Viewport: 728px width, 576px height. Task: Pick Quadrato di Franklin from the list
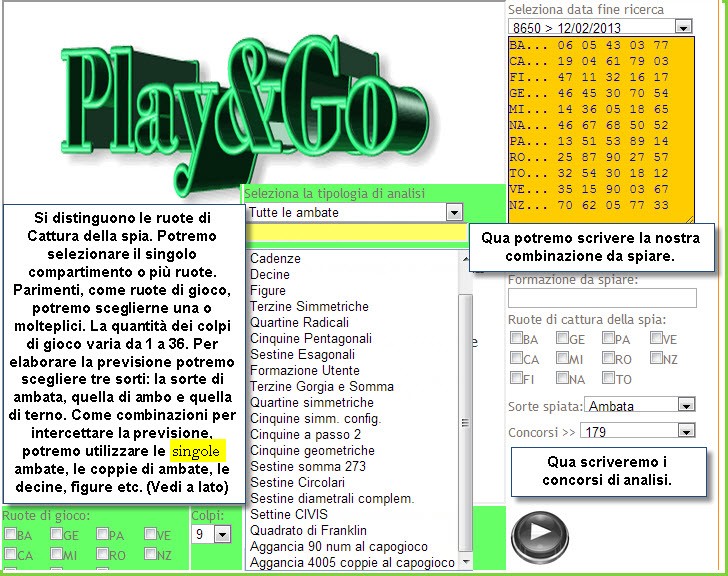308,530
